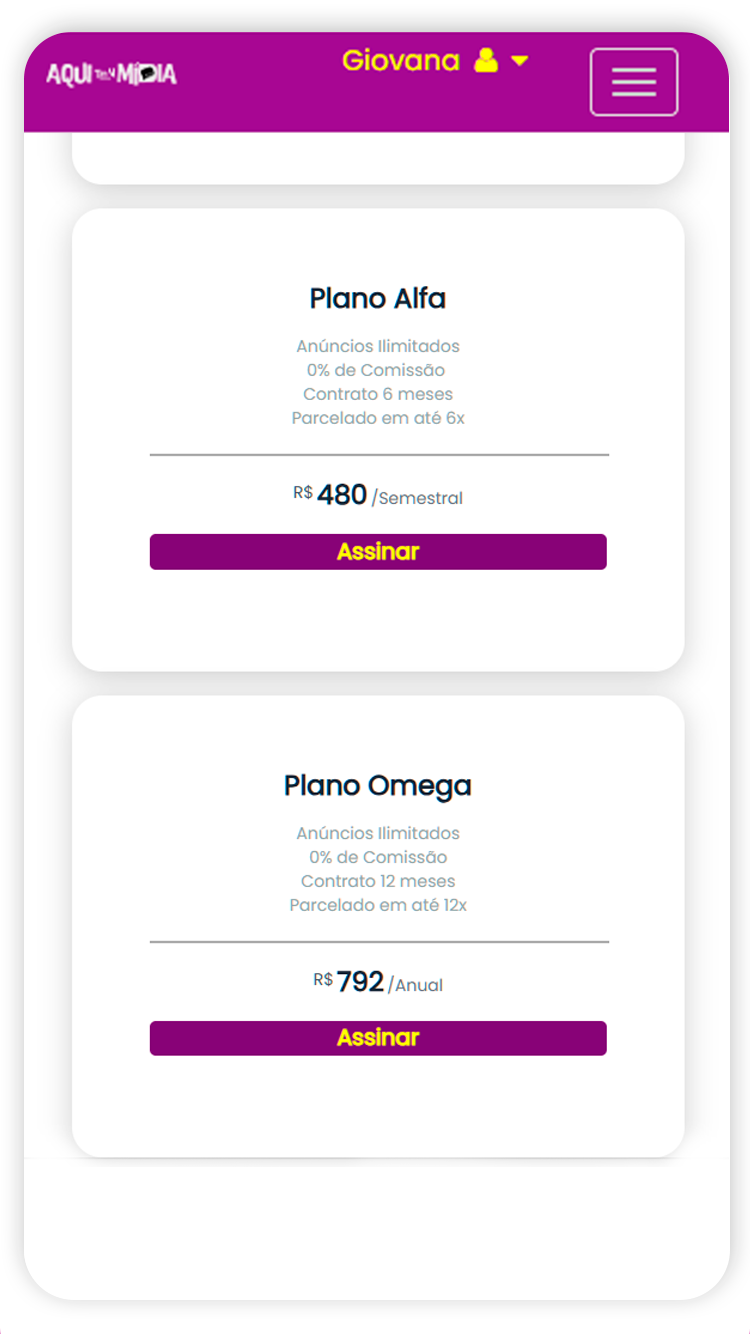Subscribe to Plano Alfa with Assinar

pos(378,552)
